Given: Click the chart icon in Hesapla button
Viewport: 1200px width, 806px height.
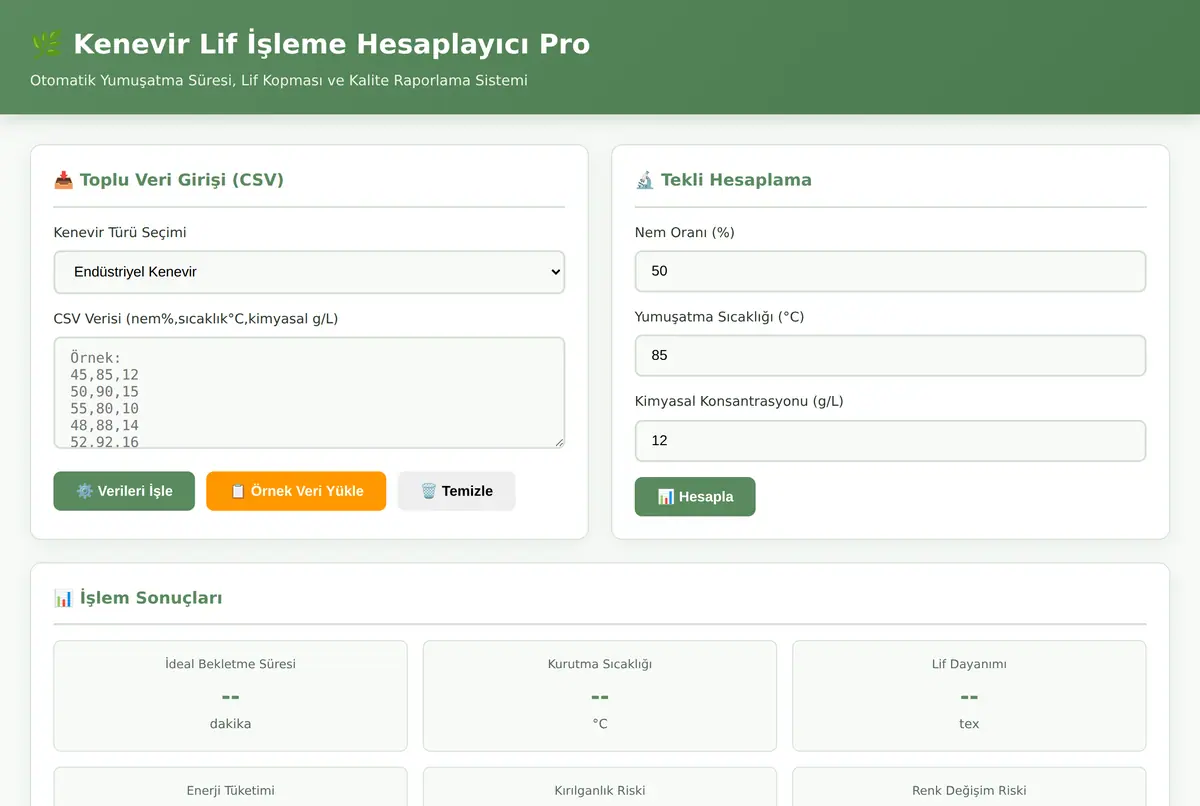Looking at the screenshot, I should [x=666, y=497].
